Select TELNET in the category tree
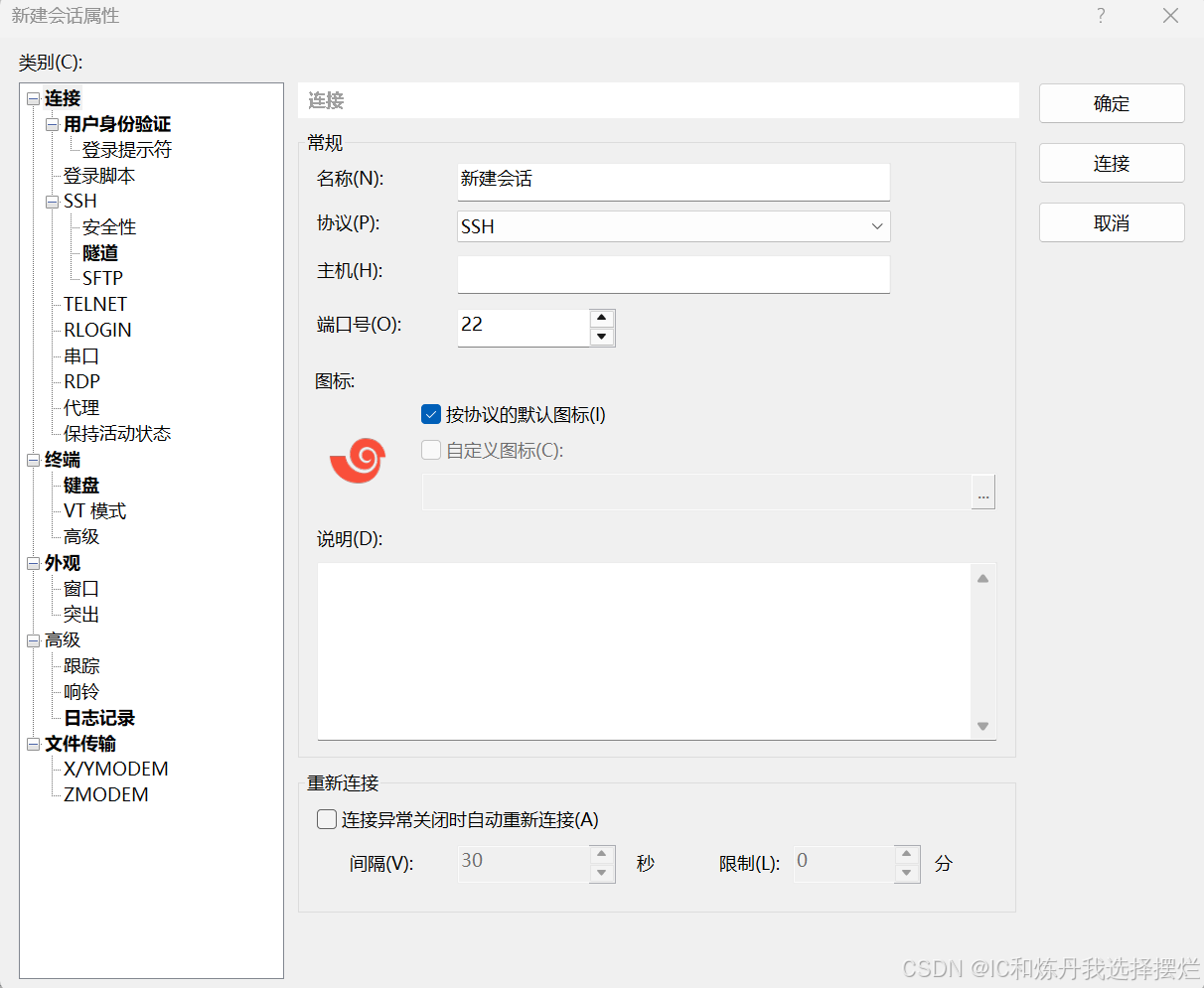This screenshot has width=1204, height=988. click(x=95, y=305)
